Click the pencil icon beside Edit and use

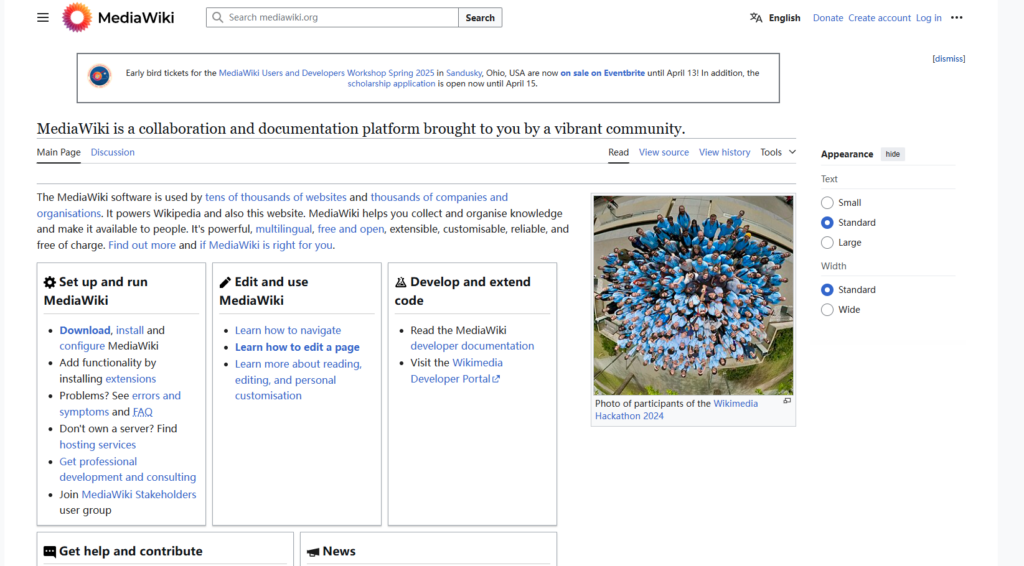(225, 282)
